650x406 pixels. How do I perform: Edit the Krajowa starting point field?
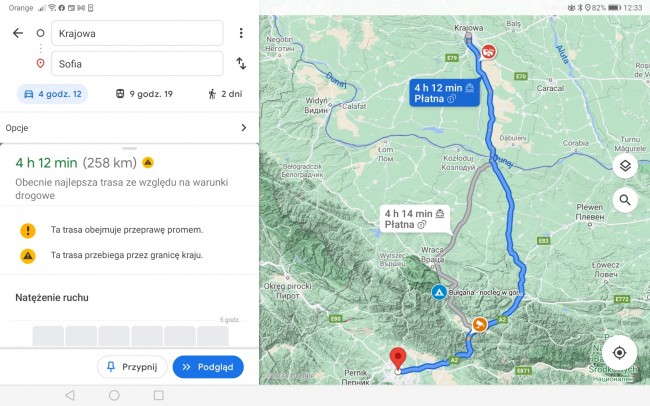pyautogui.click(x=137, y=33)
